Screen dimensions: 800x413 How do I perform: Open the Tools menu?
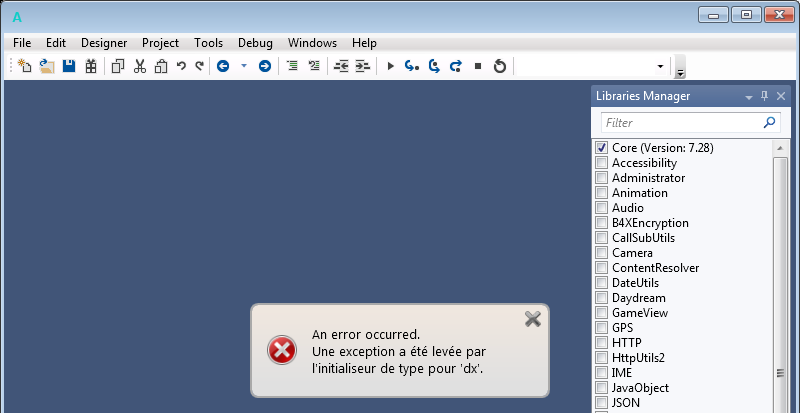(208, 43)
